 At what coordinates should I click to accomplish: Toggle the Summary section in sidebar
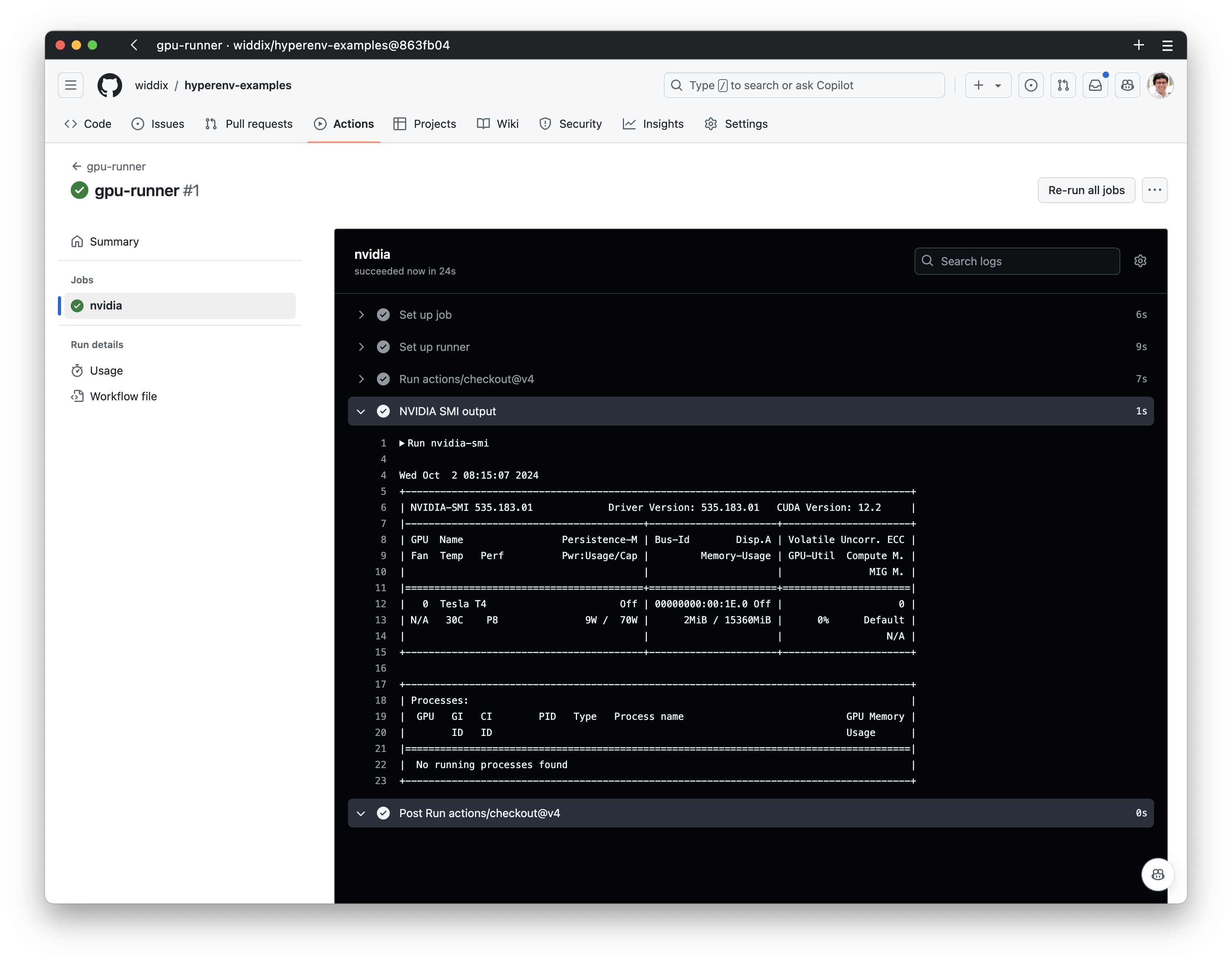click(x=114, y=241)
